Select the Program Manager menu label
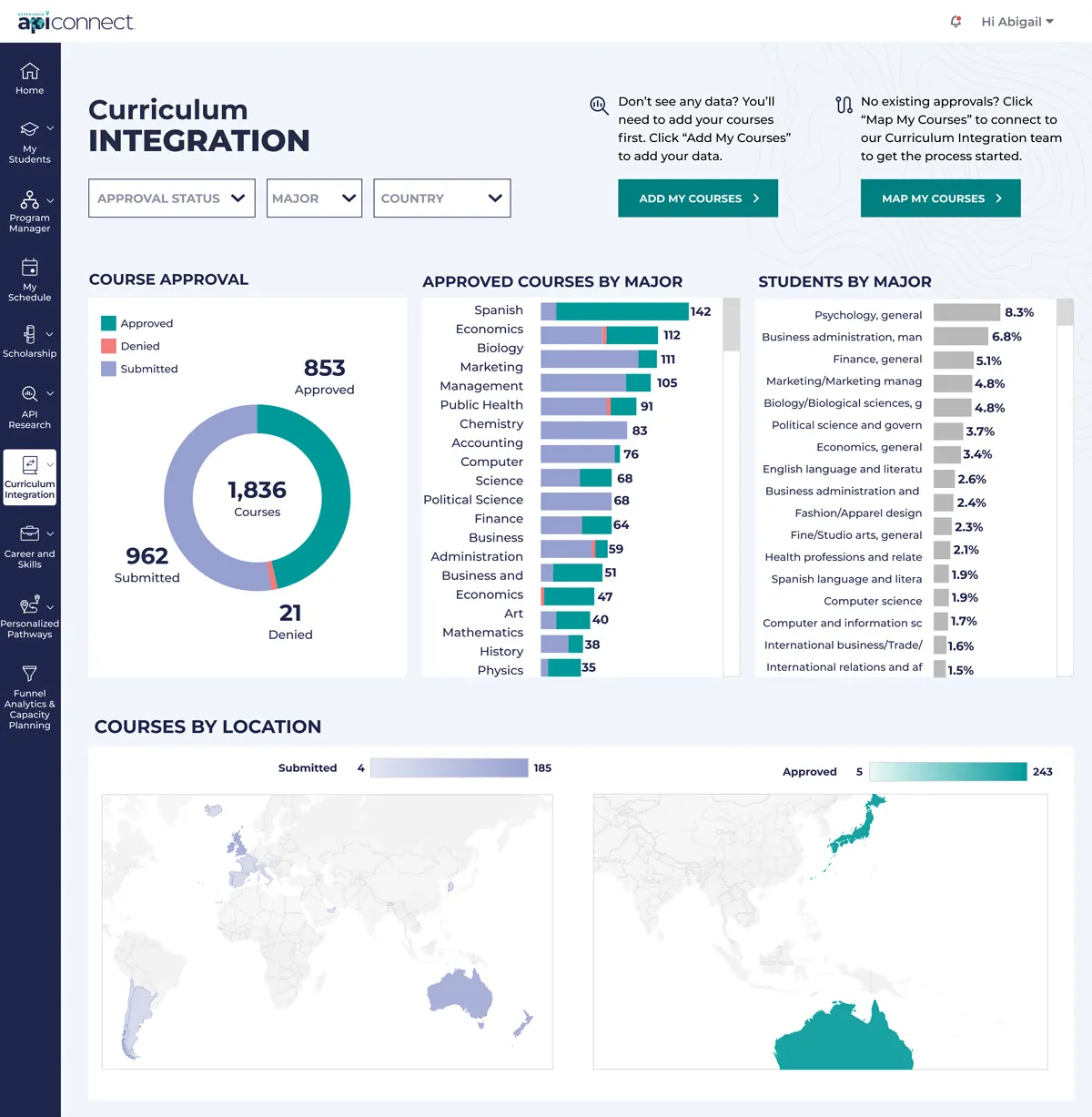 (x=29, y=223)
